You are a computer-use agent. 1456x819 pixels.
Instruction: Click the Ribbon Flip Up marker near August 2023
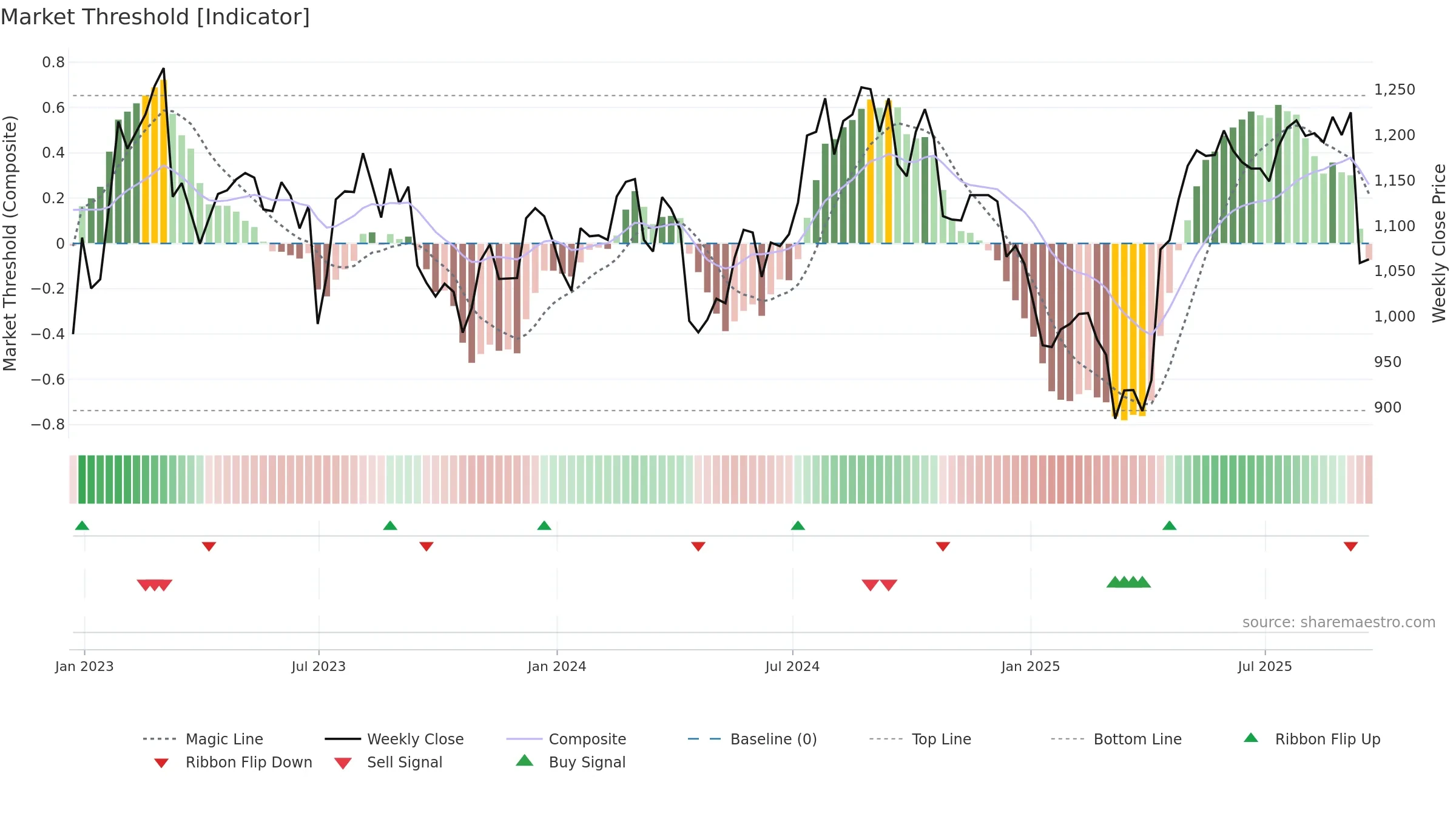pyautogui.click(x=390, y=525)
